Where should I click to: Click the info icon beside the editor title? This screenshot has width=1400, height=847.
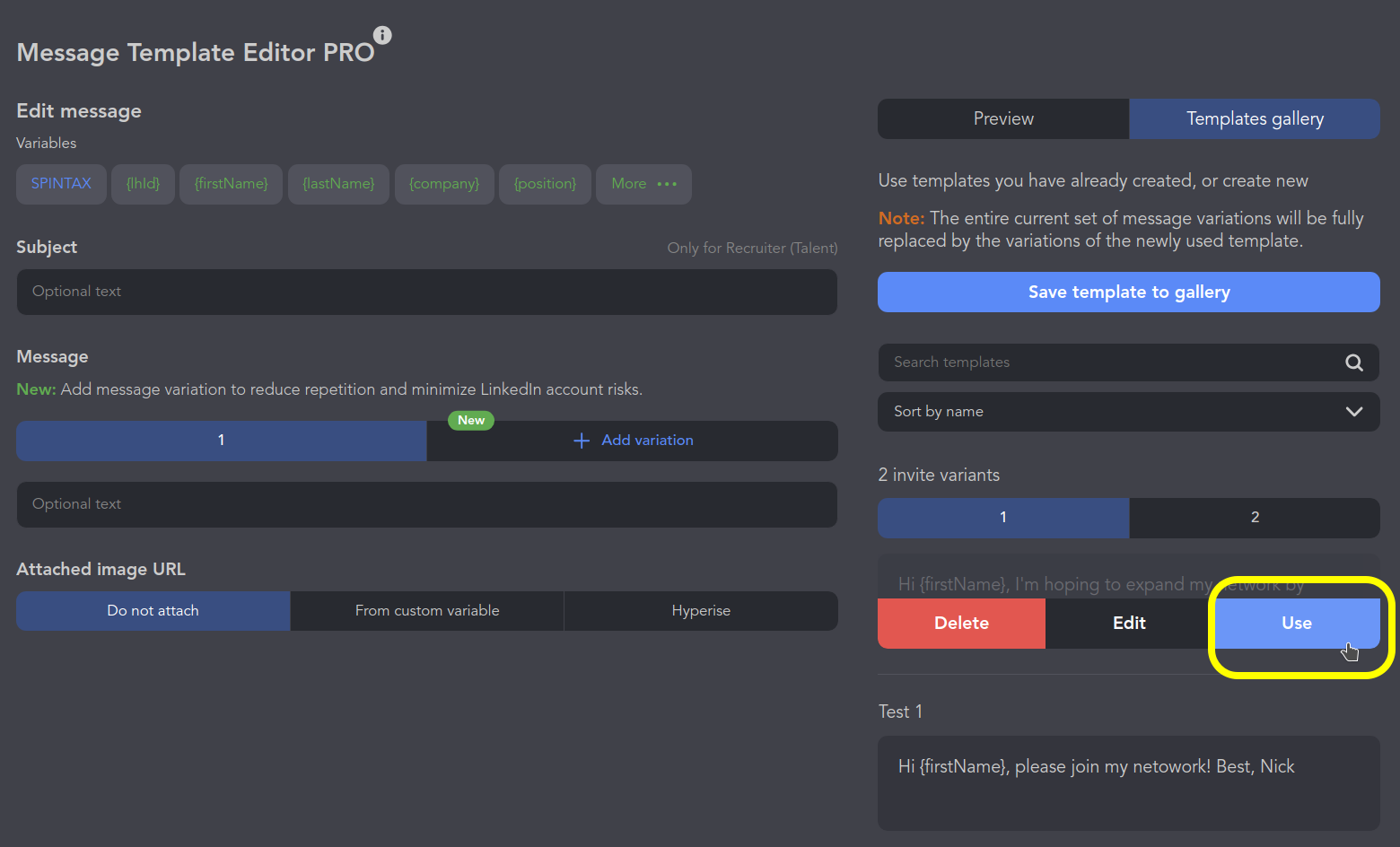pos(382,35)
